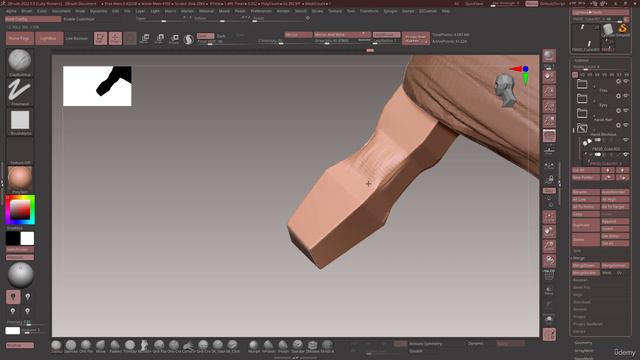Expand the Boolean section in Subtool
This screenshot has height=360, width=640.
coord(580,280)
